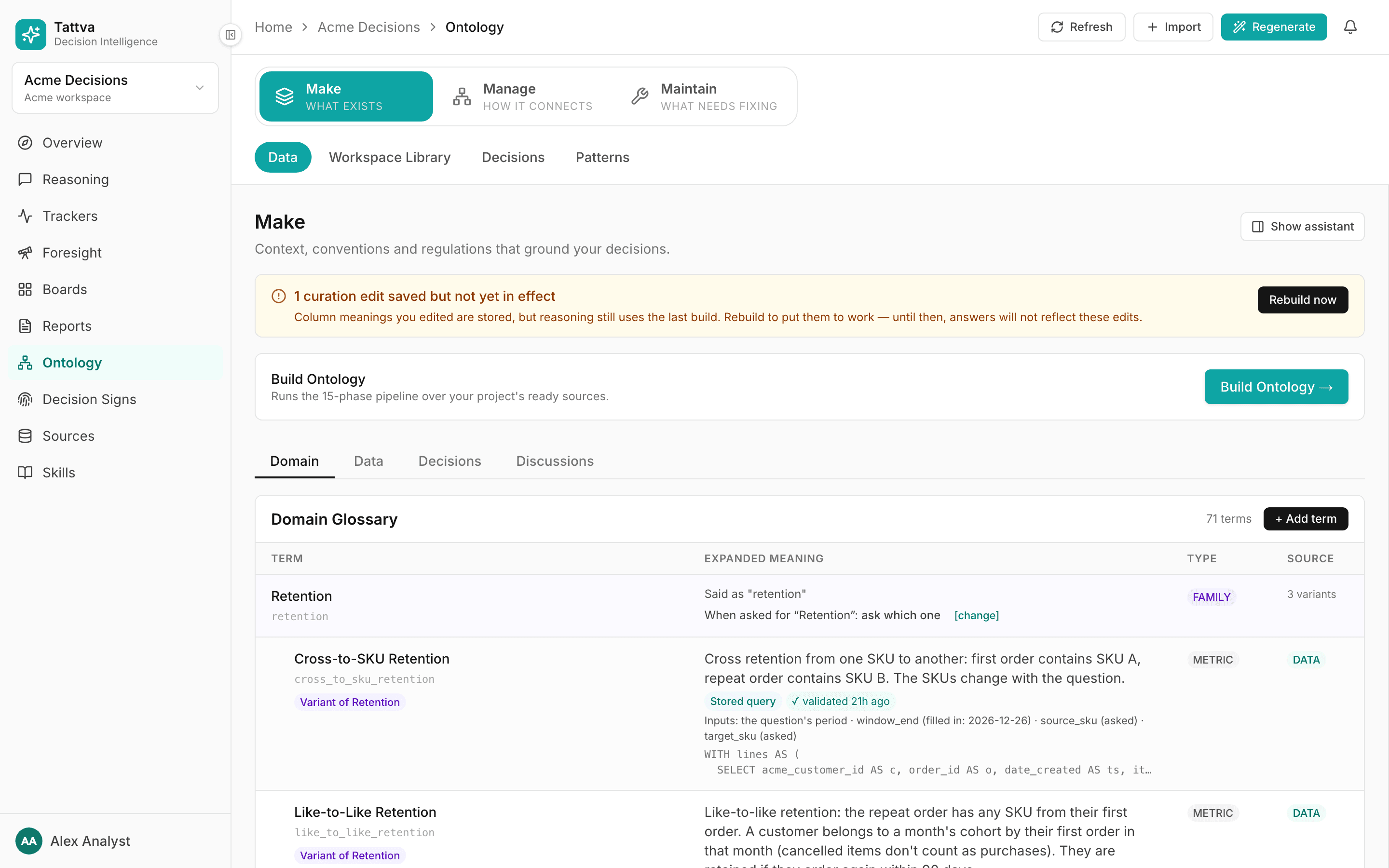1389x868 pixels.
Task: Open the Acme Decisions workspace dropdown
Action: 115,88
